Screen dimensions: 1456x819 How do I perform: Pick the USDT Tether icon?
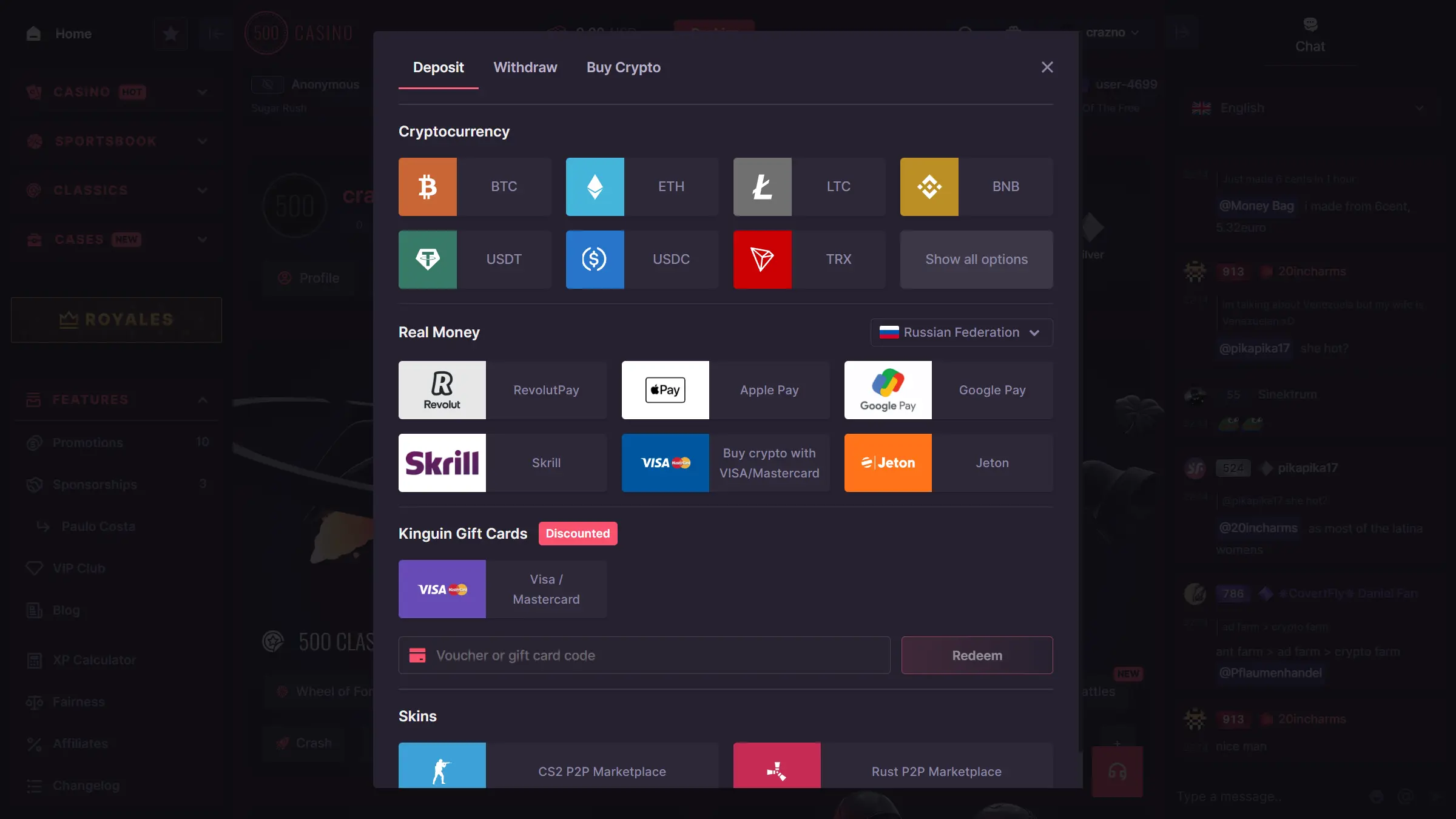pos(428,260)
